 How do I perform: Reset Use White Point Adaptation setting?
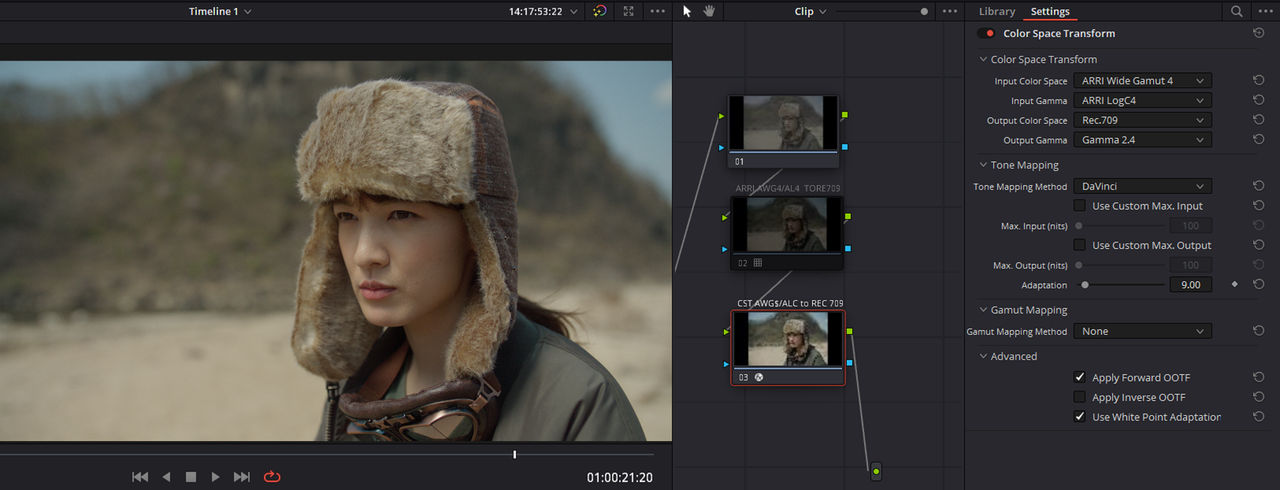[1258, 417]
